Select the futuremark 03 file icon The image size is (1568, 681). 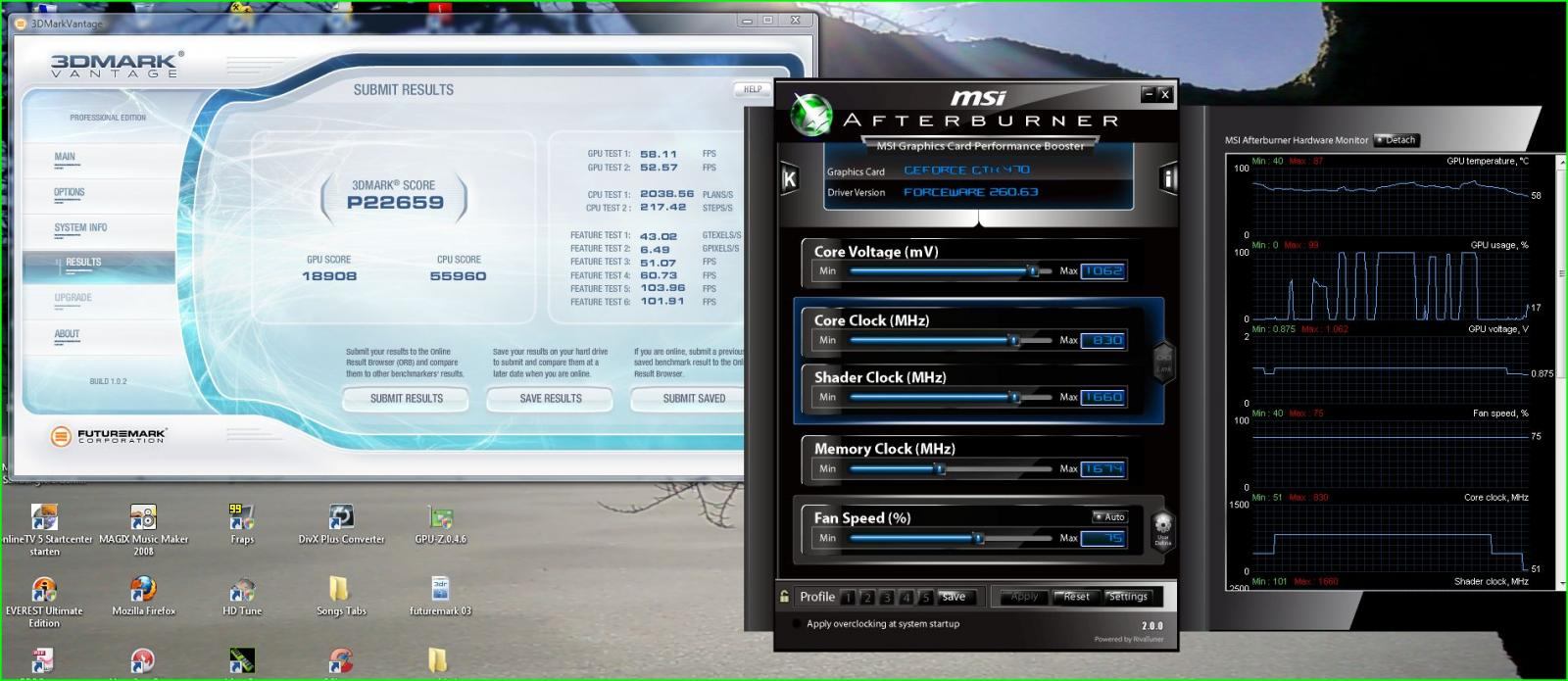pyautogui.click(x=440, y=595)
